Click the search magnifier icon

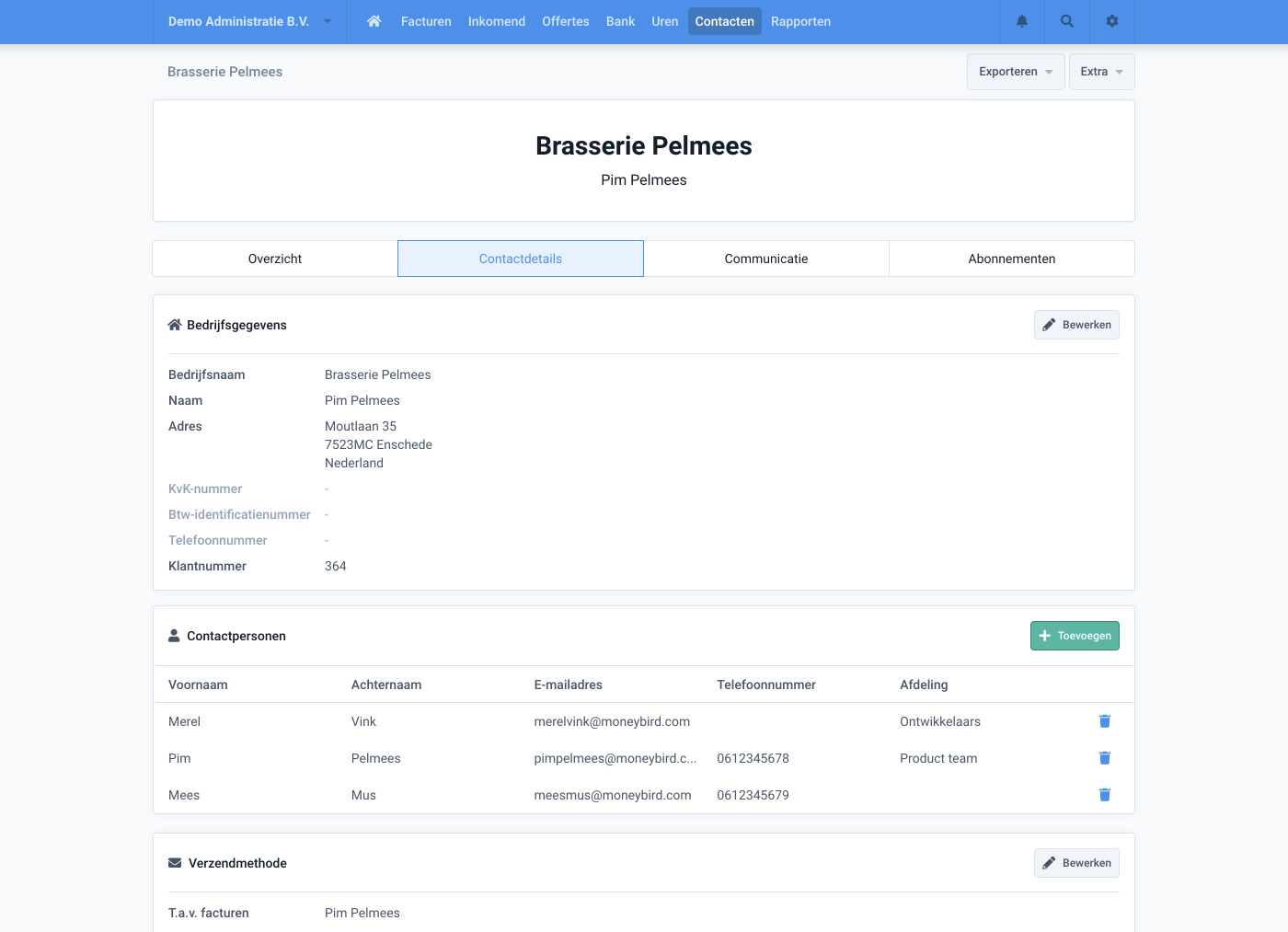click(1067, 21)
